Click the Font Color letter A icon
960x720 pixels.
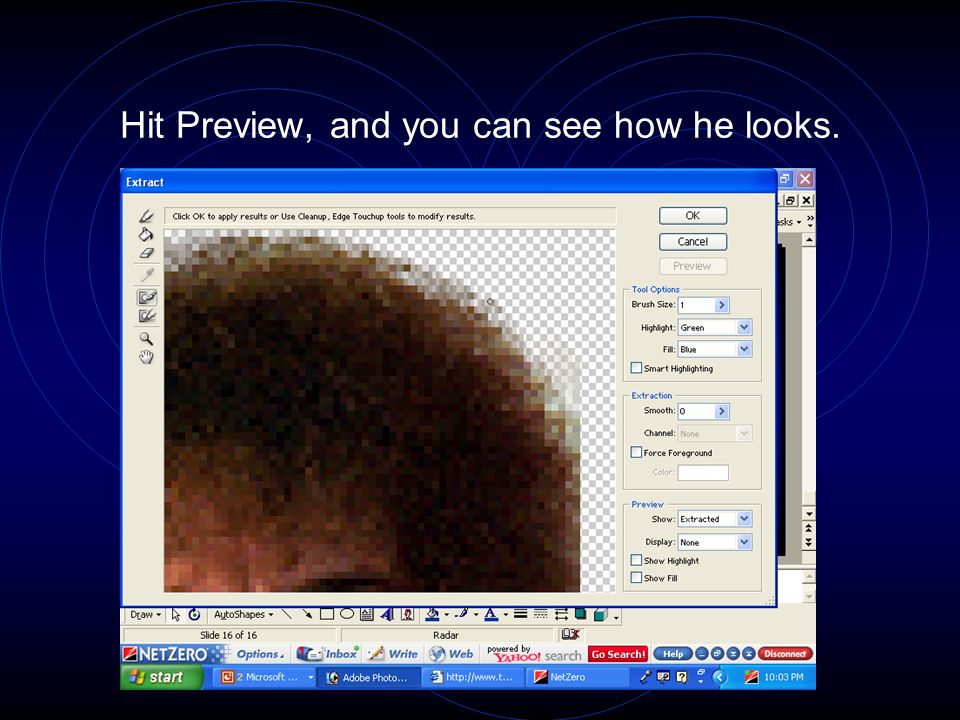pyautogui.click(x=491, y=614)
